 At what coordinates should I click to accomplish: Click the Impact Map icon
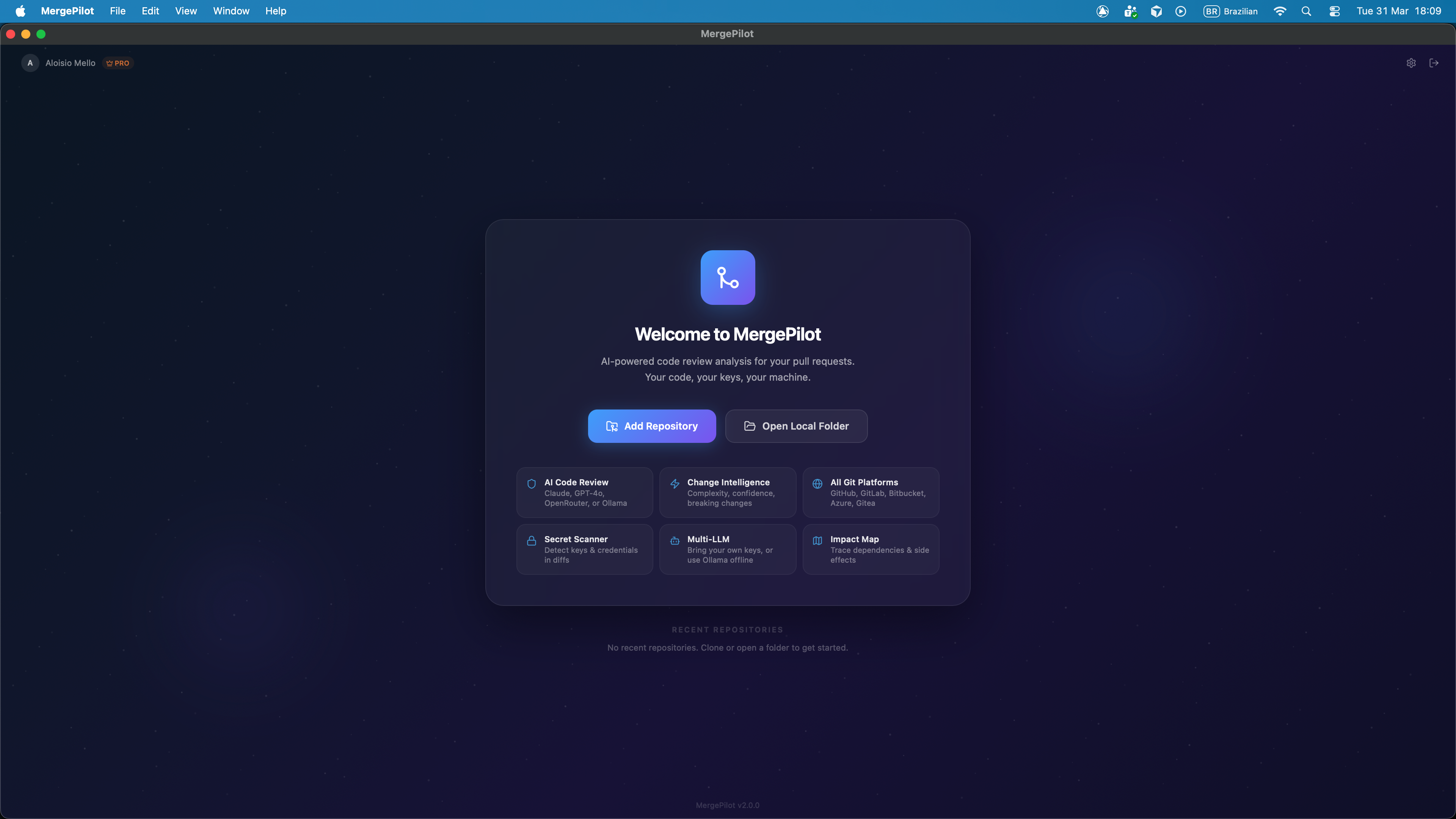(817, 540)
